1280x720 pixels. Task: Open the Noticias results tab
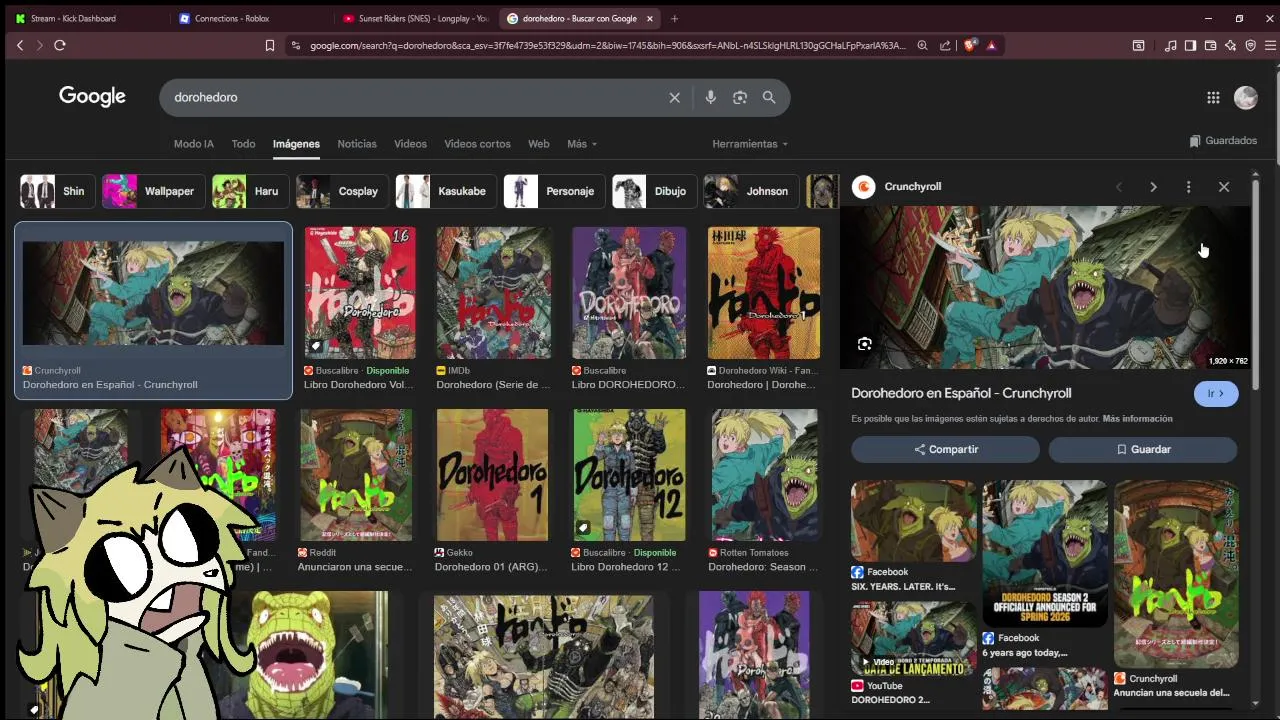coord(357,144)
